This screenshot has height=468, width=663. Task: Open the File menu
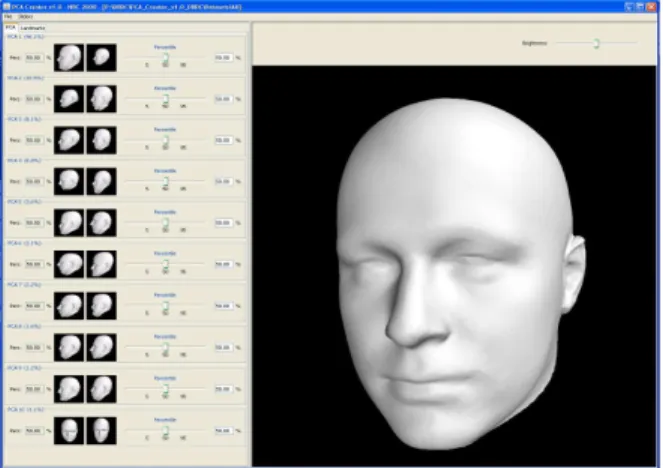8,16
